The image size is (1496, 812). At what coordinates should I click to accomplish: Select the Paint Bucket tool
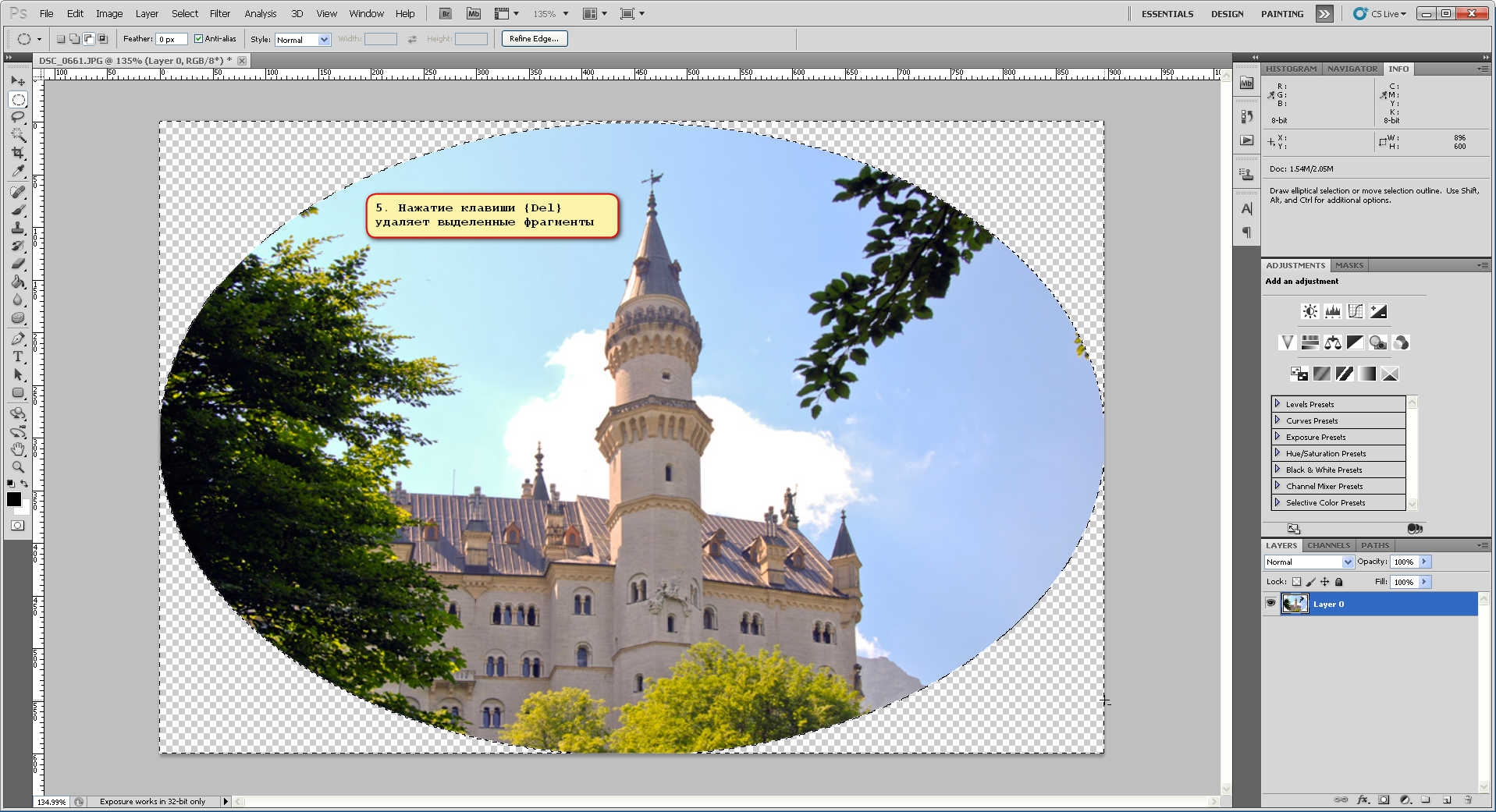18,282
